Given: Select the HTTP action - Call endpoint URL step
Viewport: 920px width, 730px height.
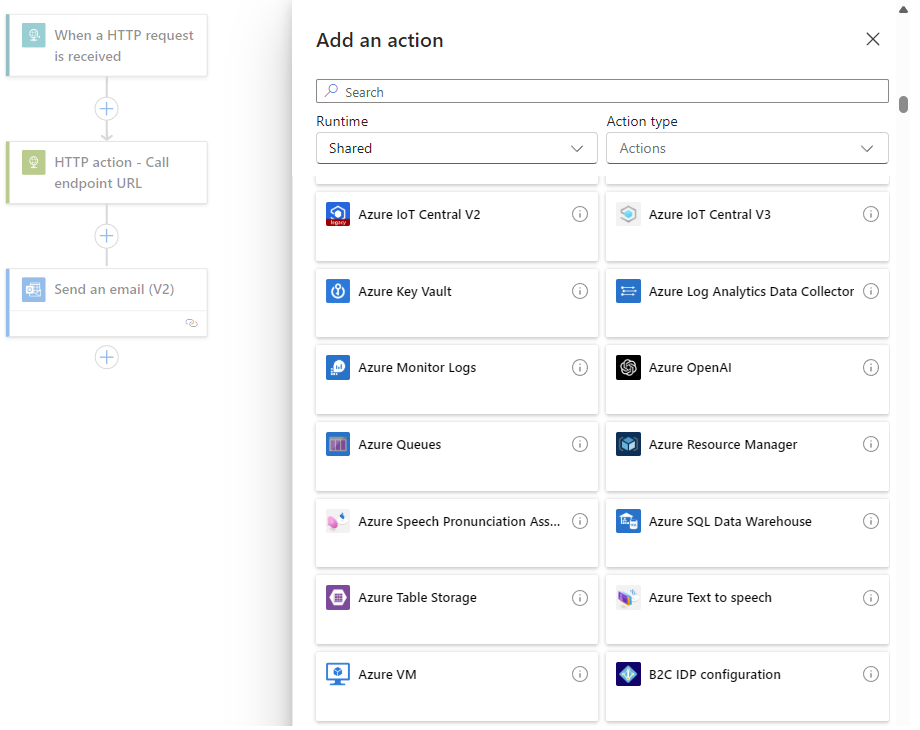Looking at the screenshot, I should click(106, 172).
